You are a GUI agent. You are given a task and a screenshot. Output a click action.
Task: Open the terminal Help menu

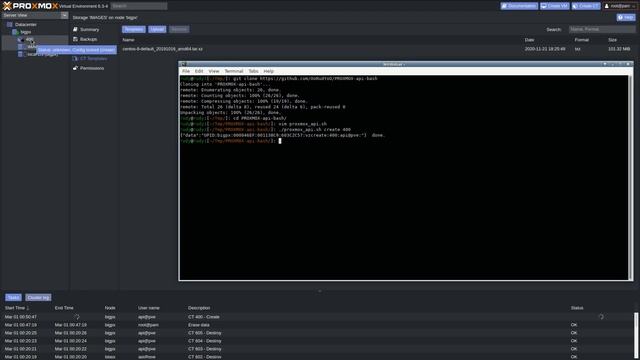tap(269, 71)
